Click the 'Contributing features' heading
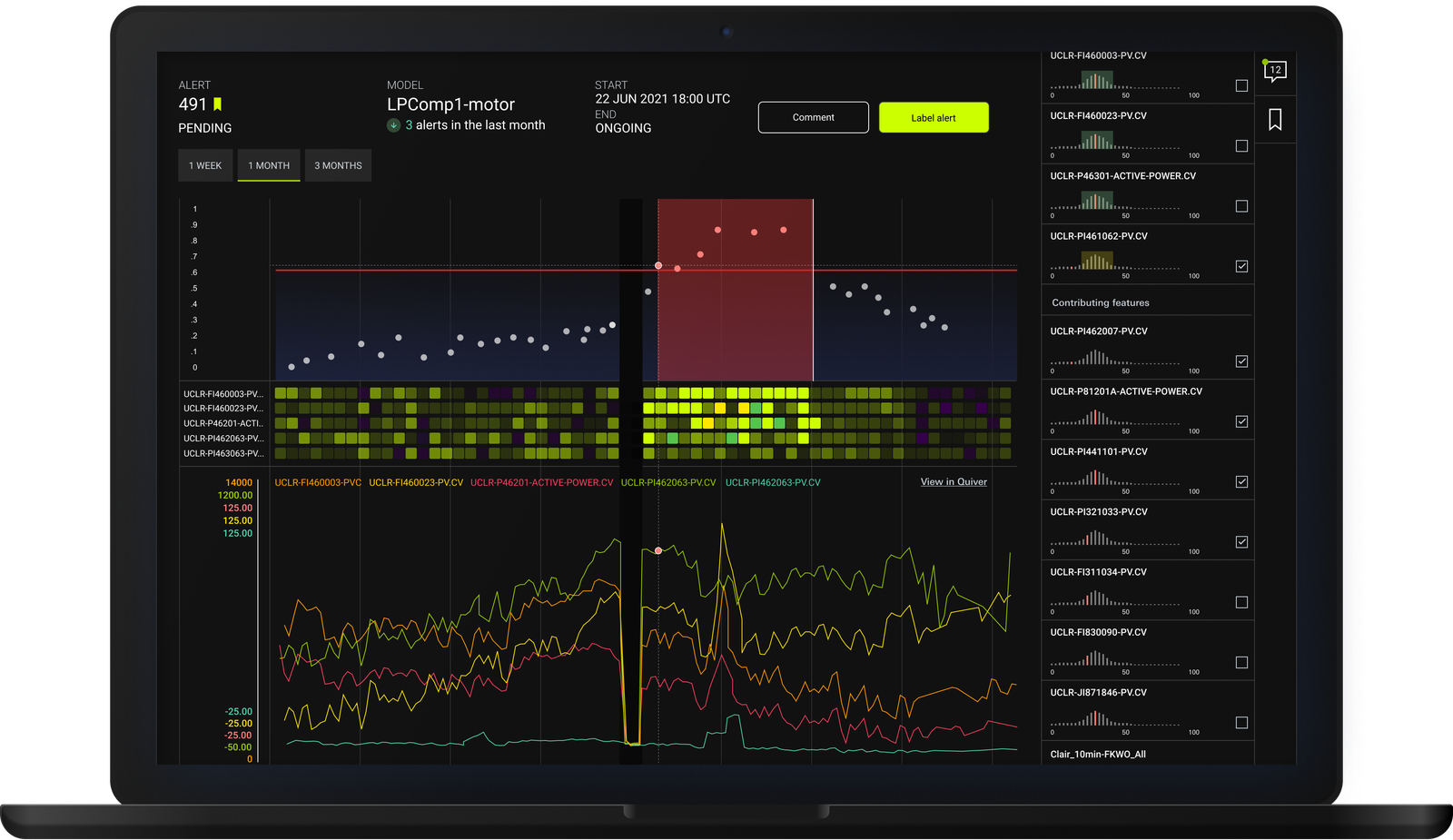The image size is (1453, 840). (x=1101, y=302)
